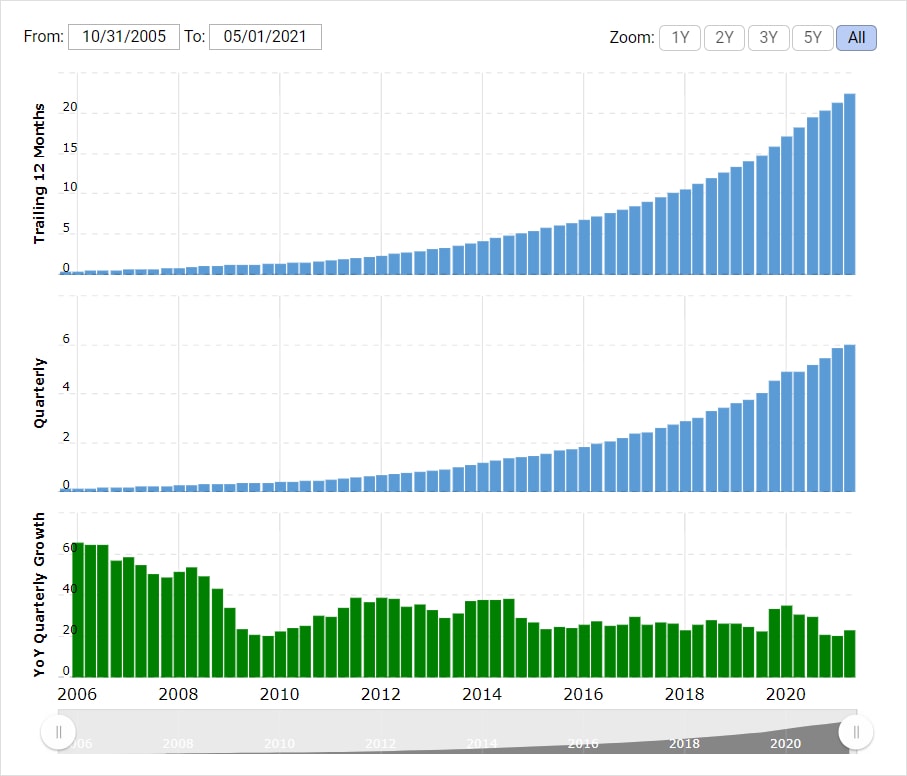
Task: Click rightmost green bar in YoY Growth chart
Action: tap(850, 653)
